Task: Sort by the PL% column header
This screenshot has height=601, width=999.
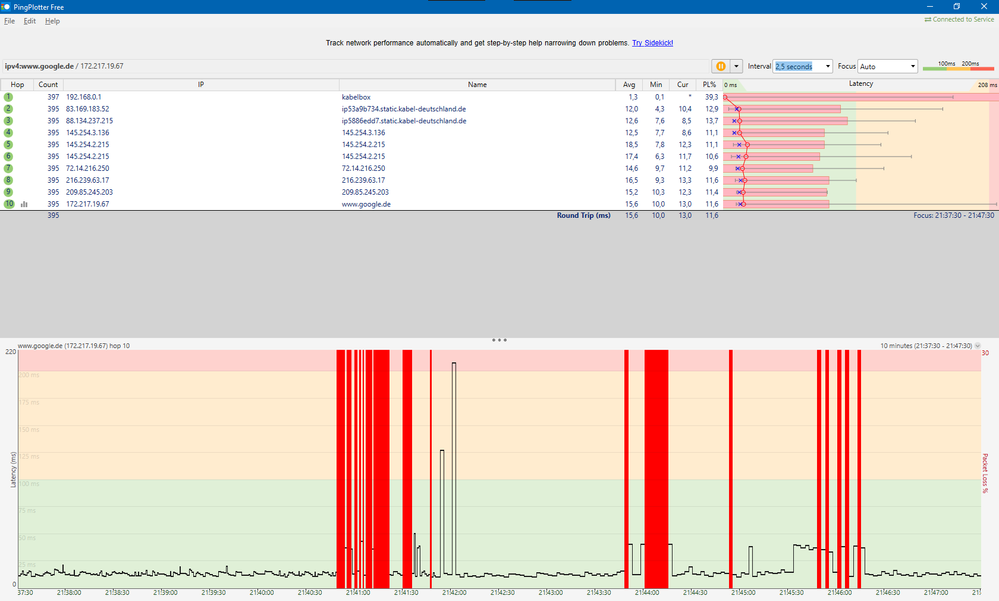Action: tap(710, 85)
